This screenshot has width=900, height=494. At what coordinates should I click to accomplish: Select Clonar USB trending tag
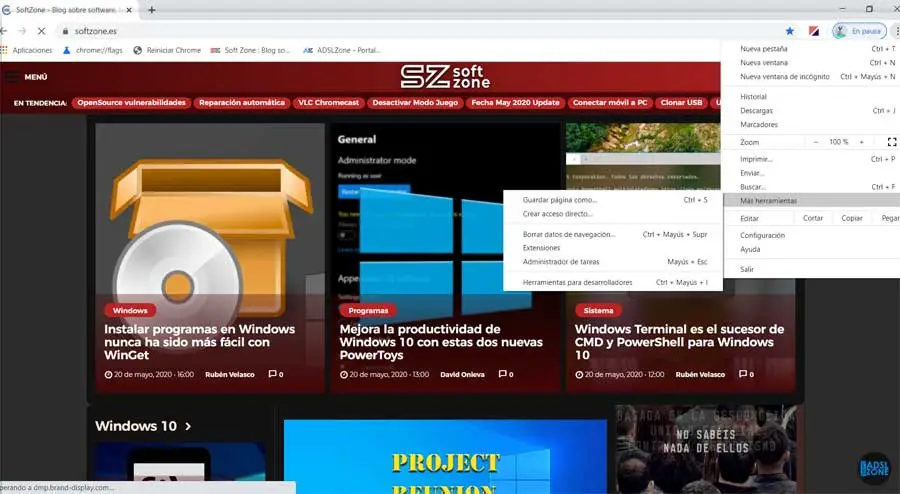[681, 103]
